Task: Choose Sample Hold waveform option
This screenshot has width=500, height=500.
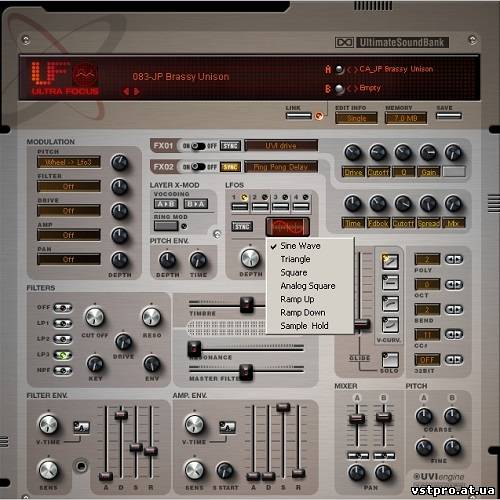Action: pos(304,326)
